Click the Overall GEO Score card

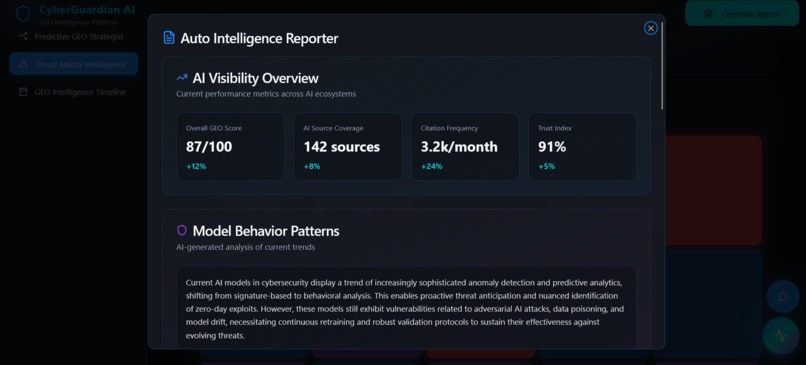click(230, 147)
